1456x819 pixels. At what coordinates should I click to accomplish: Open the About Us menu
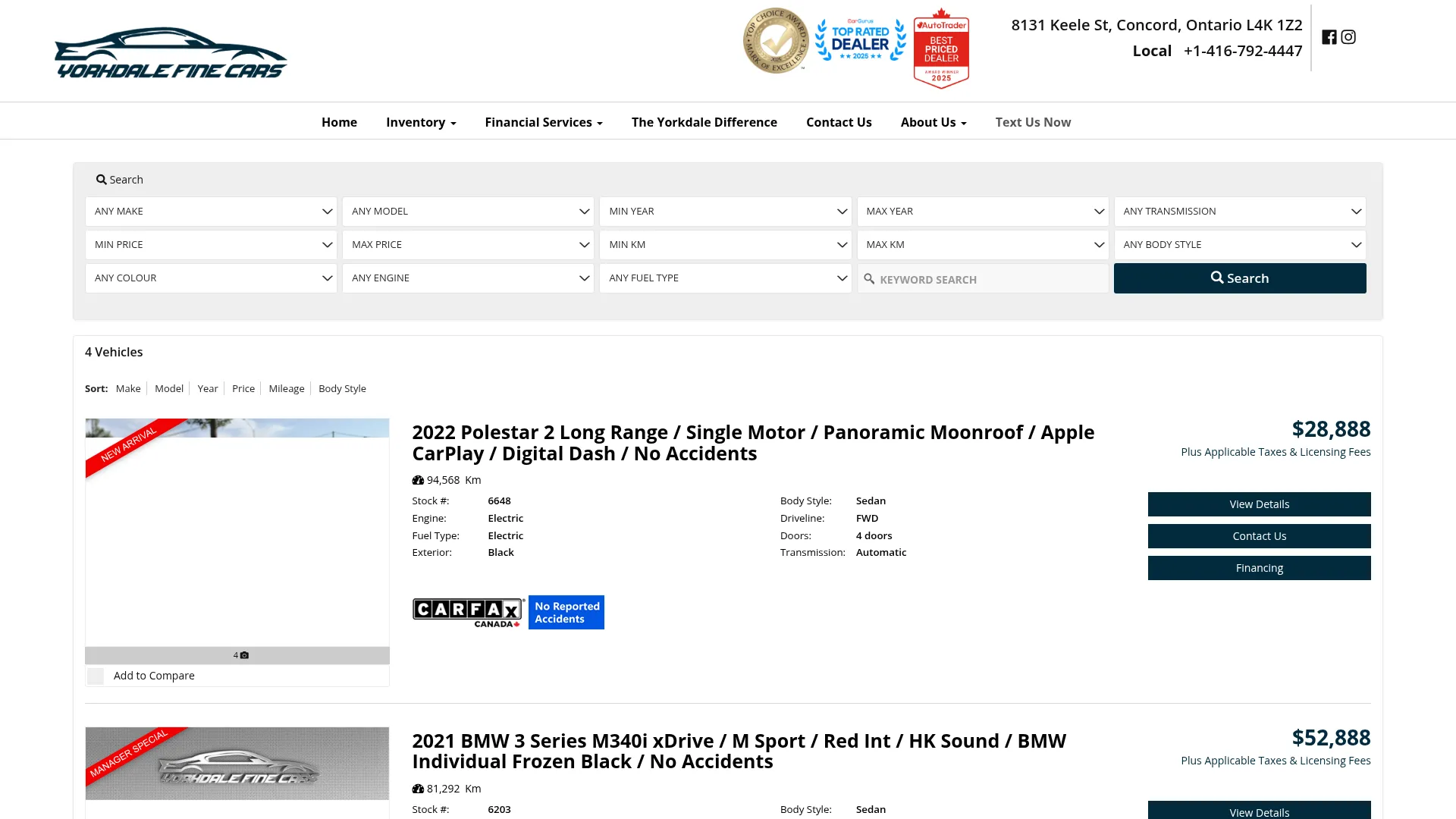point(934,122)
